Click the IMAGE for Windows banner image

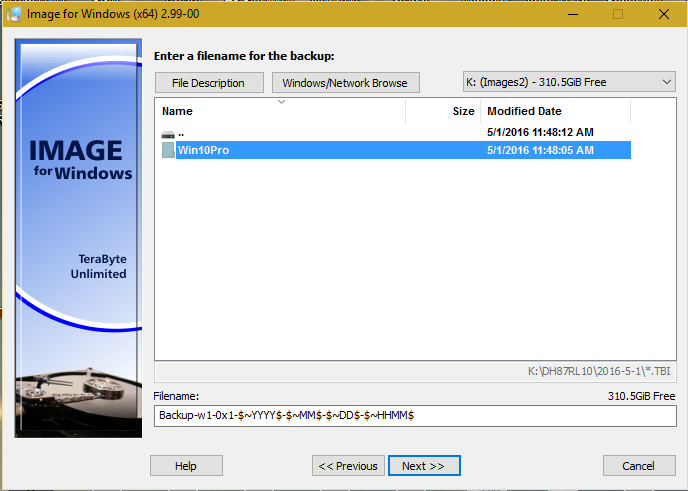(78, 238)
